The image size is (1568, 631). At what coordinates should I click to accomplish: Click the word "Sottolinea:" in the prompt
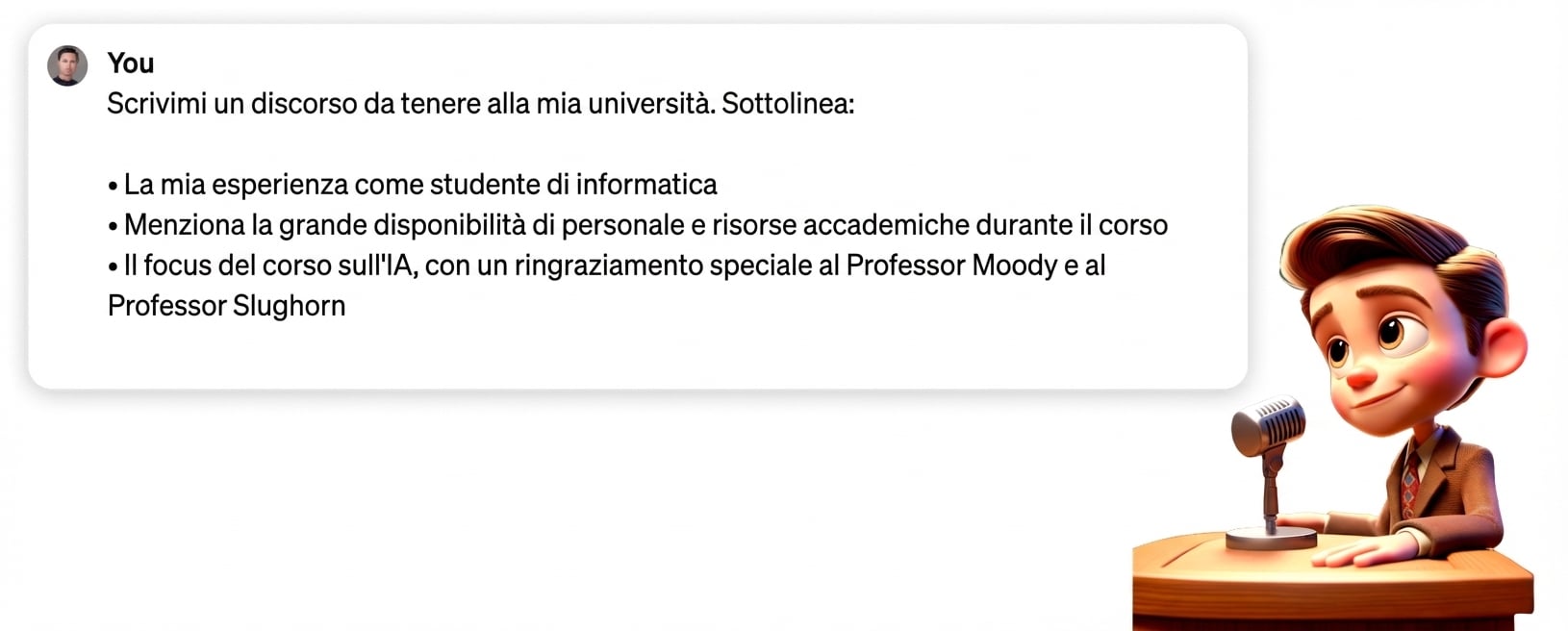(788, 104)
